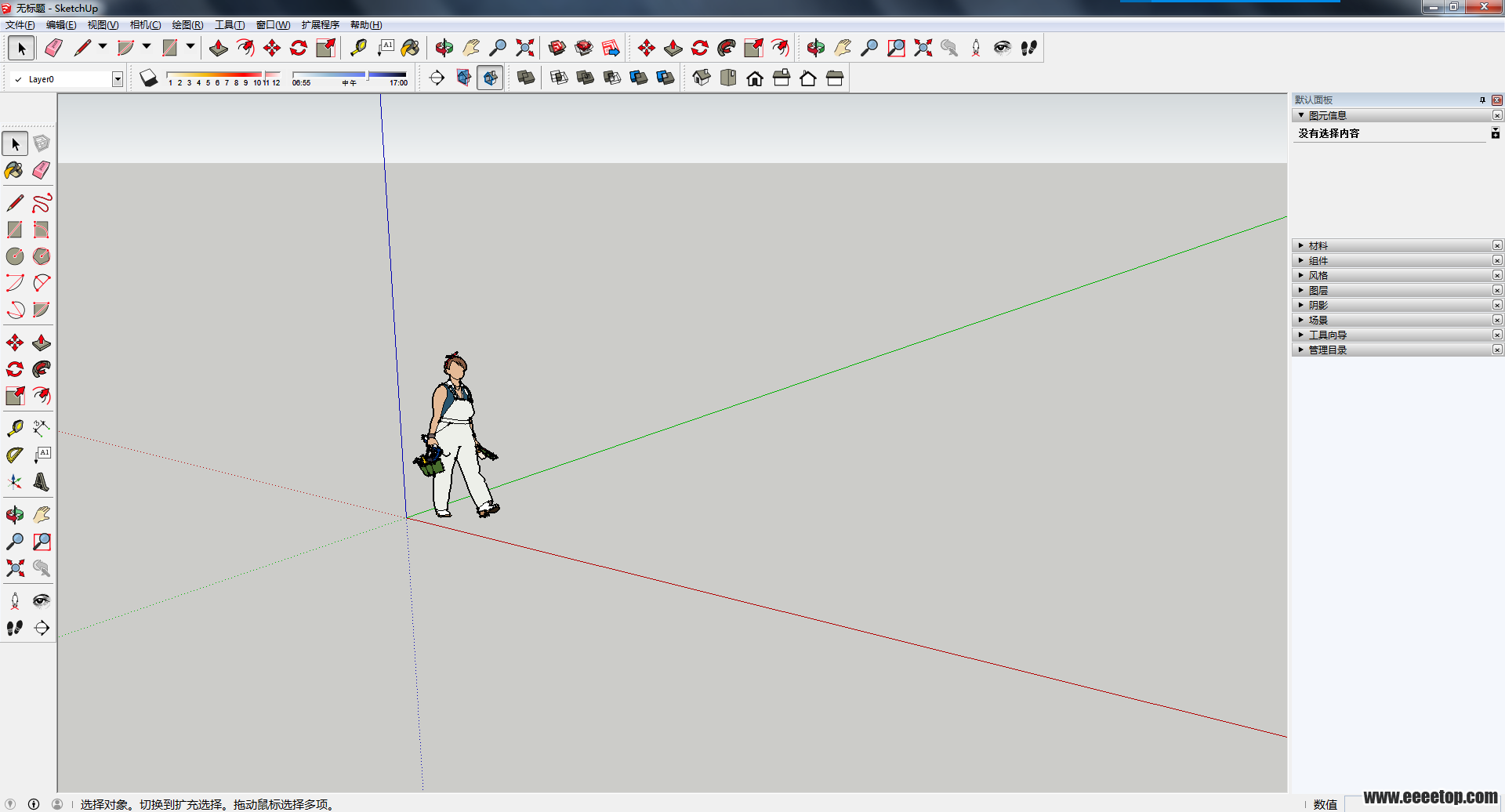The width and height of the screenshot is (1505, 812).
Task: Expand the 材料 panel
Action: click(1301, 245)
